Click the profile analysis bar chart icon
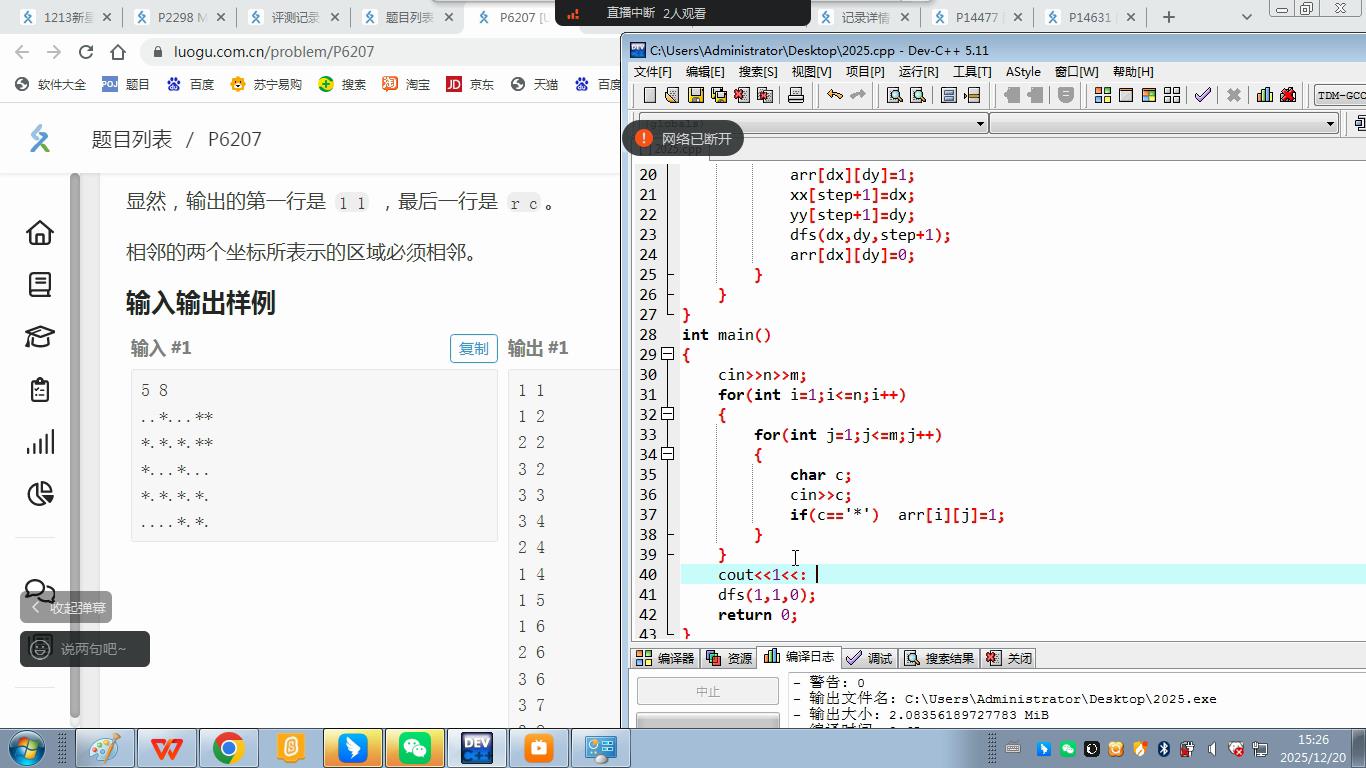Image resolution: width=1366 pixels, height=768 pixels. [1265, 95]
